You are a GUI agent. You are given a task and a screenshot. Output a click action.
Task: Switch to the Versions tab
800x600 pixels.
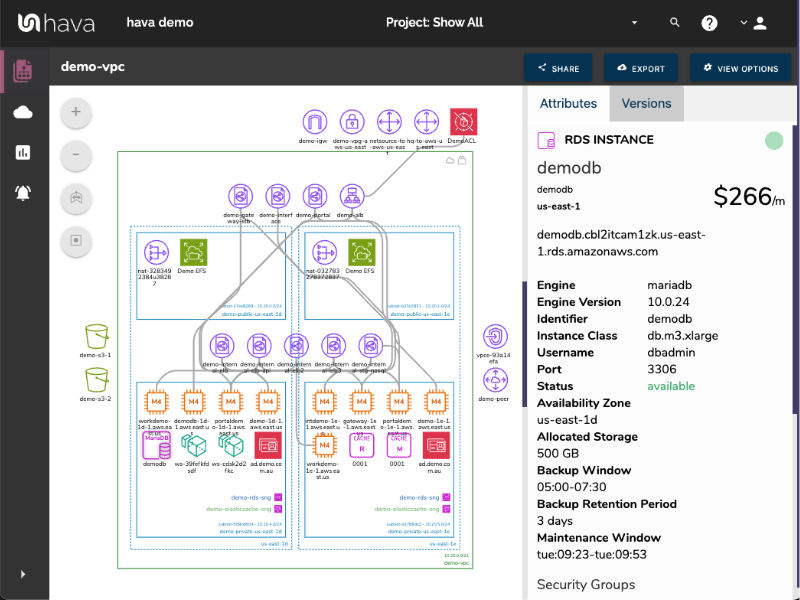(x=646, y=103)
